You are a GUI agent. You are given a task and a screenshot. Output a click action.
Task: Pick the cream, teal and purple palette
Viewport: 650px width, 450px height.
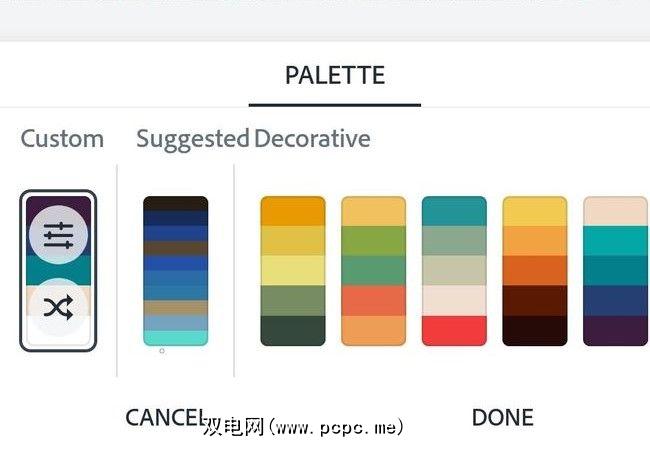(x=614, y=270)
